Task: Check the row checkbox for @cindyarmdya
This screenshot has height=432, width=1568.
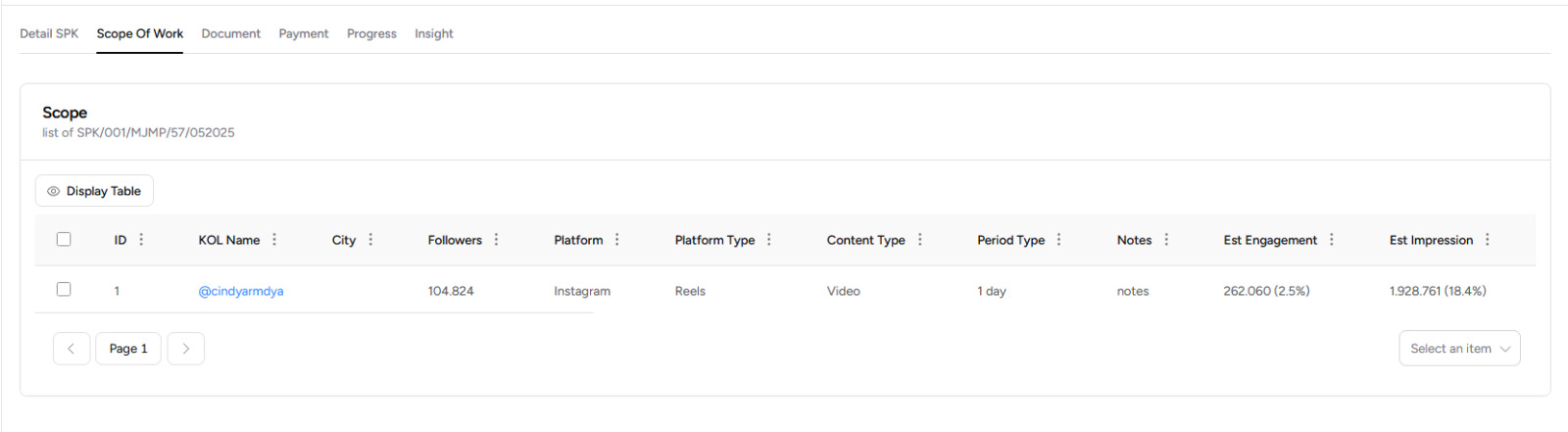Action: tap(64, 290)
